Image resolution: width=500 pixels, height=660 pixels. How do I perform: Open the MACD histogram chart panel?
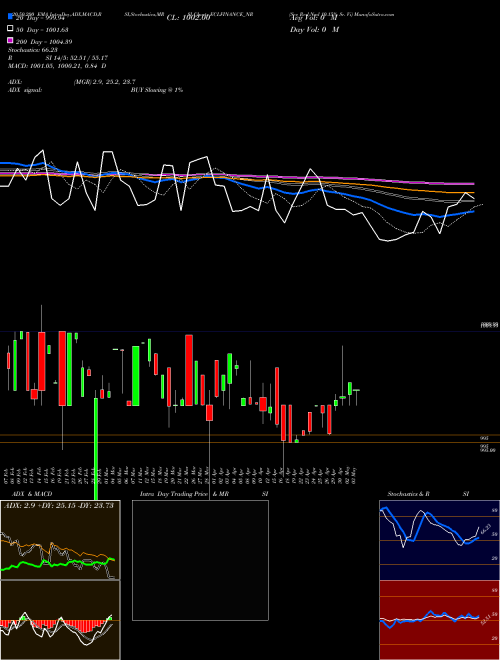pos(60,620)
